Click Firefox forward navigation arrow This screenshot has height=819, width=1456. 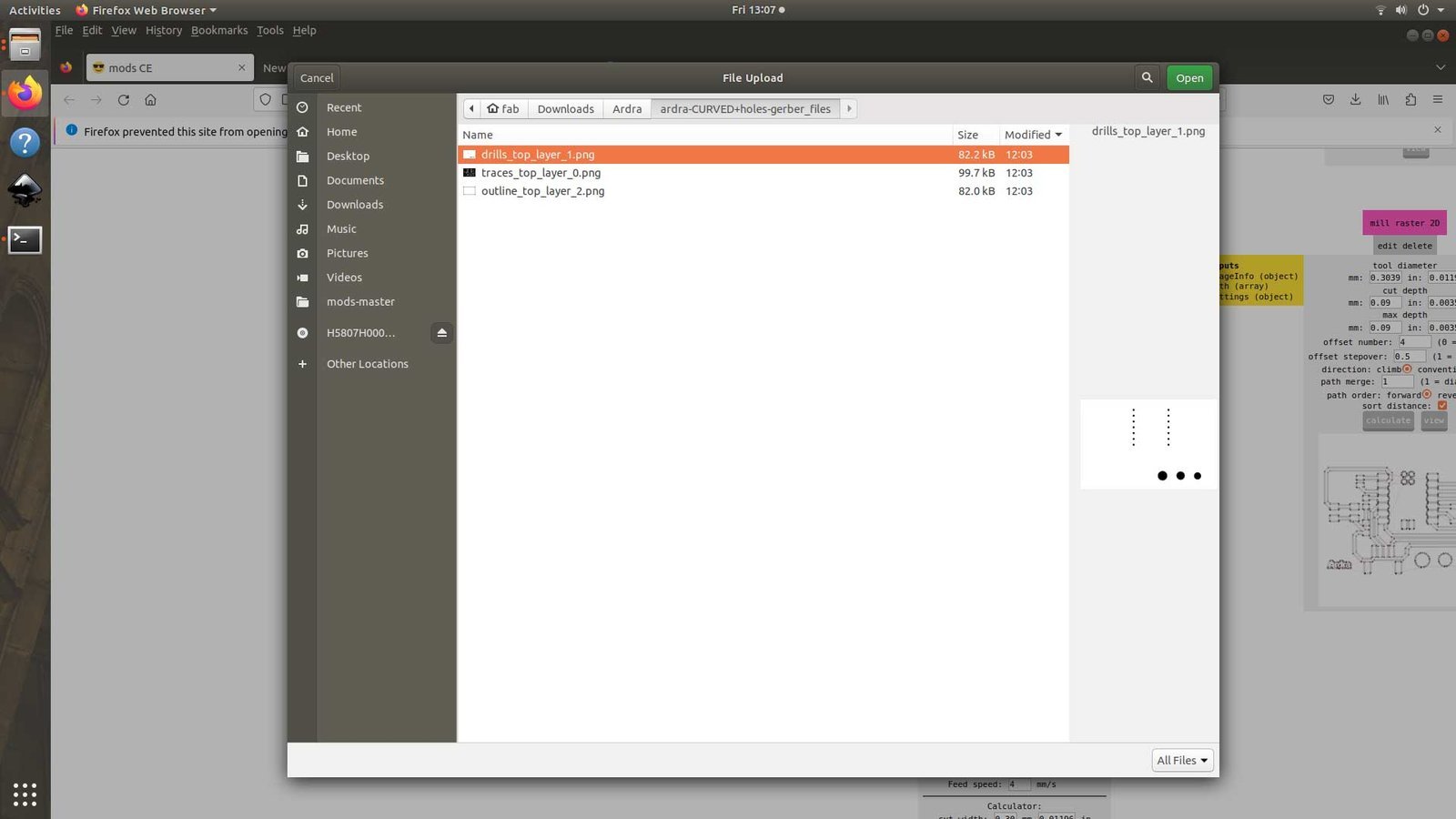[96, 100]
